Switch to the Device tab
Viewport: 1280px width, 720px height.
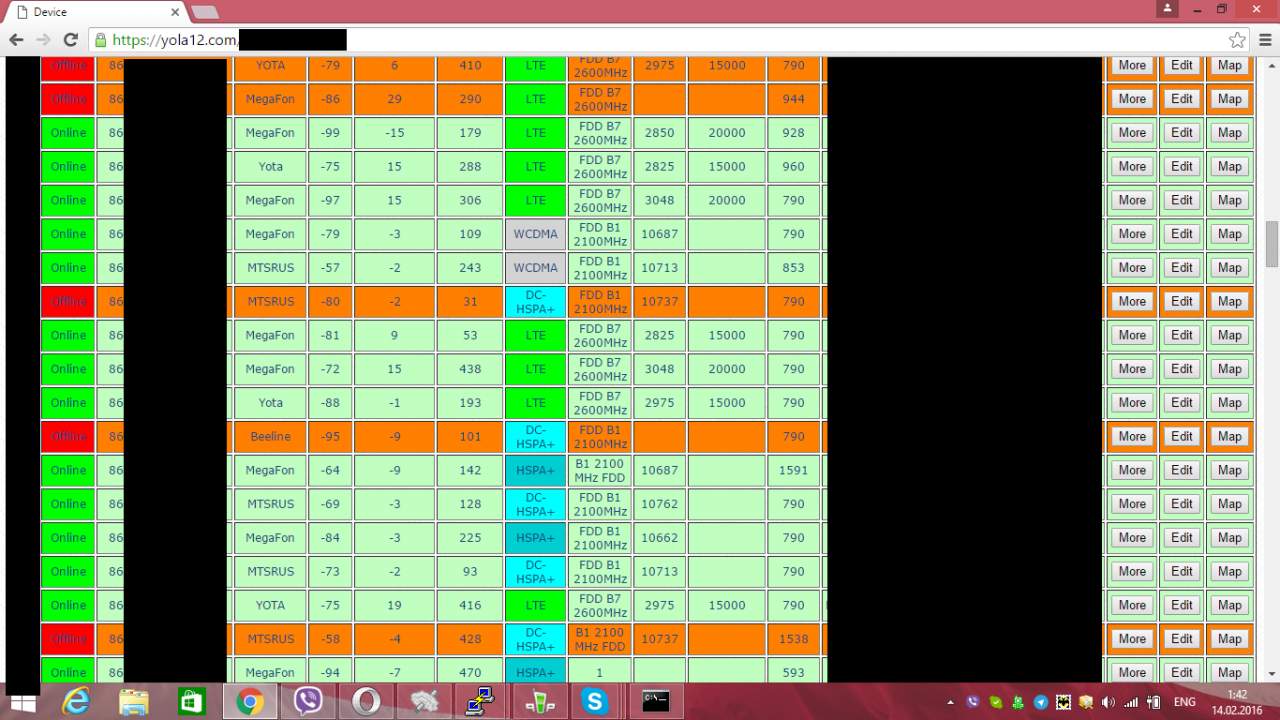[x=95, y=12]
